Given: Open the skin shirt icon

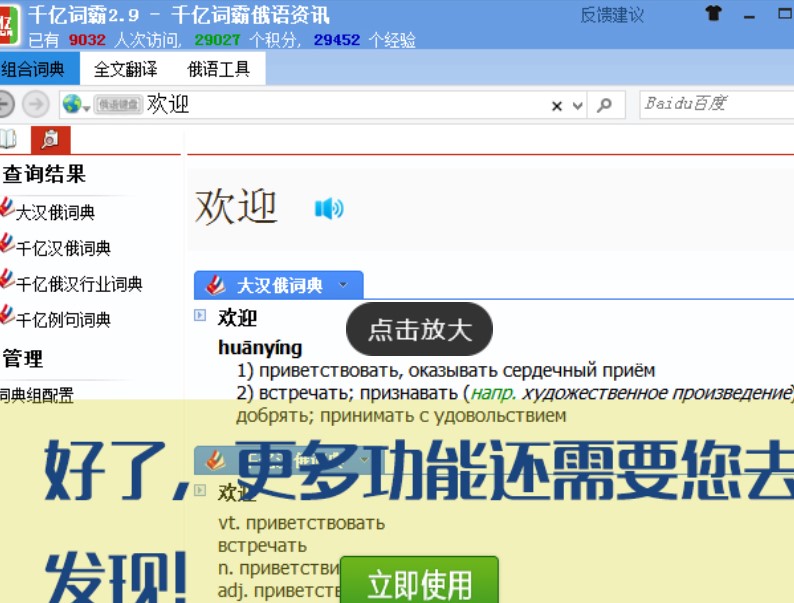Looking at the screenshot, I should (713, 14).
